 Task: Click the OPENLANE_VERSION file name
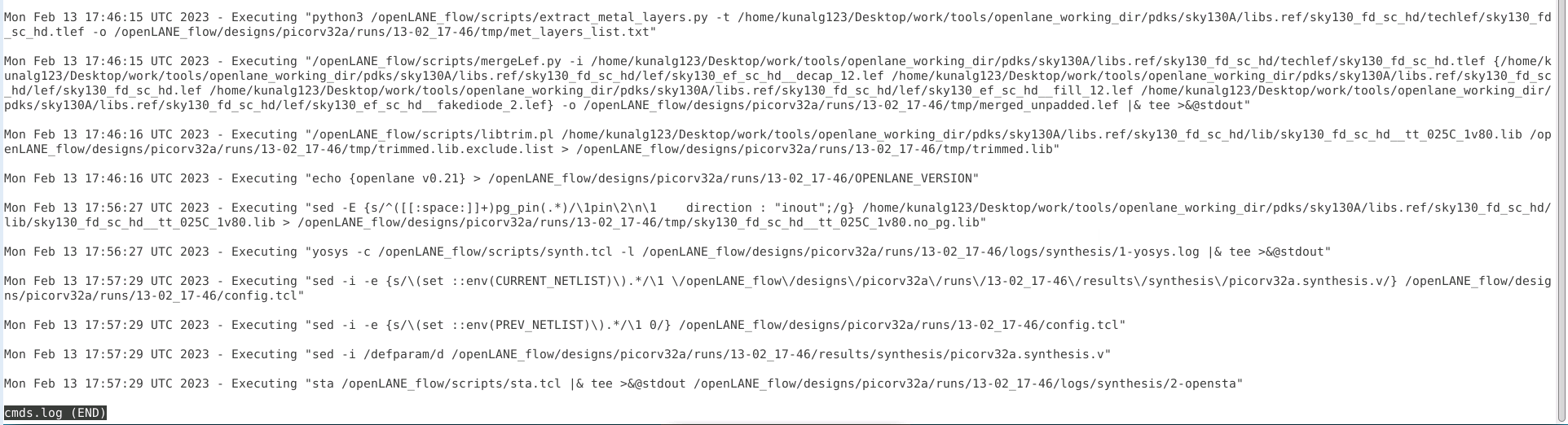912,178
